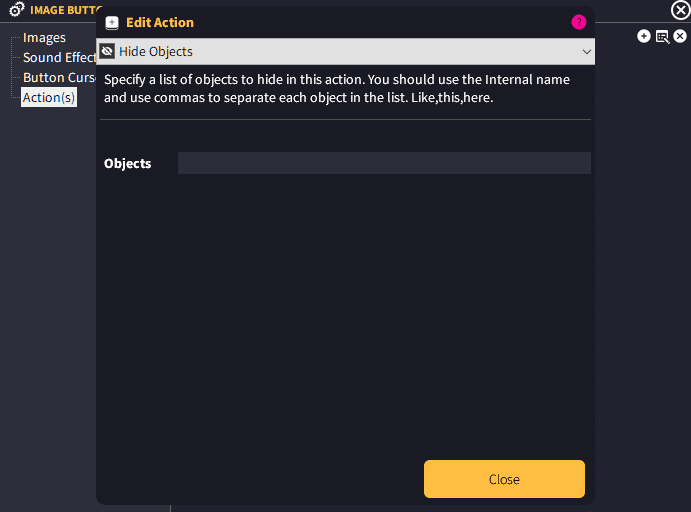691x512 pixels.
Task: Select the Images tree item
Action: 44,38
